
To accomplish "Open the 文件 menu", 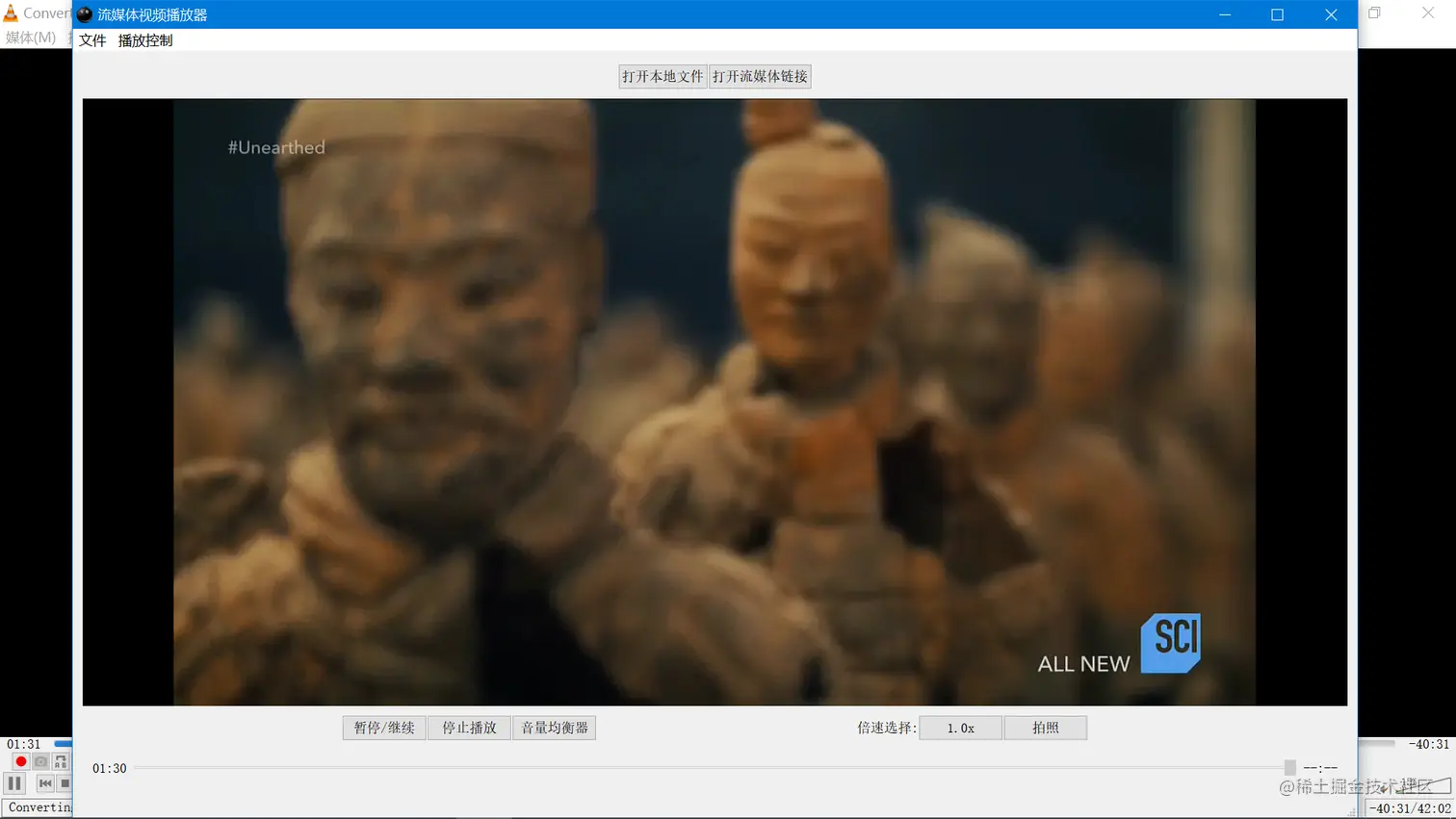I will [x=92, y=40].
